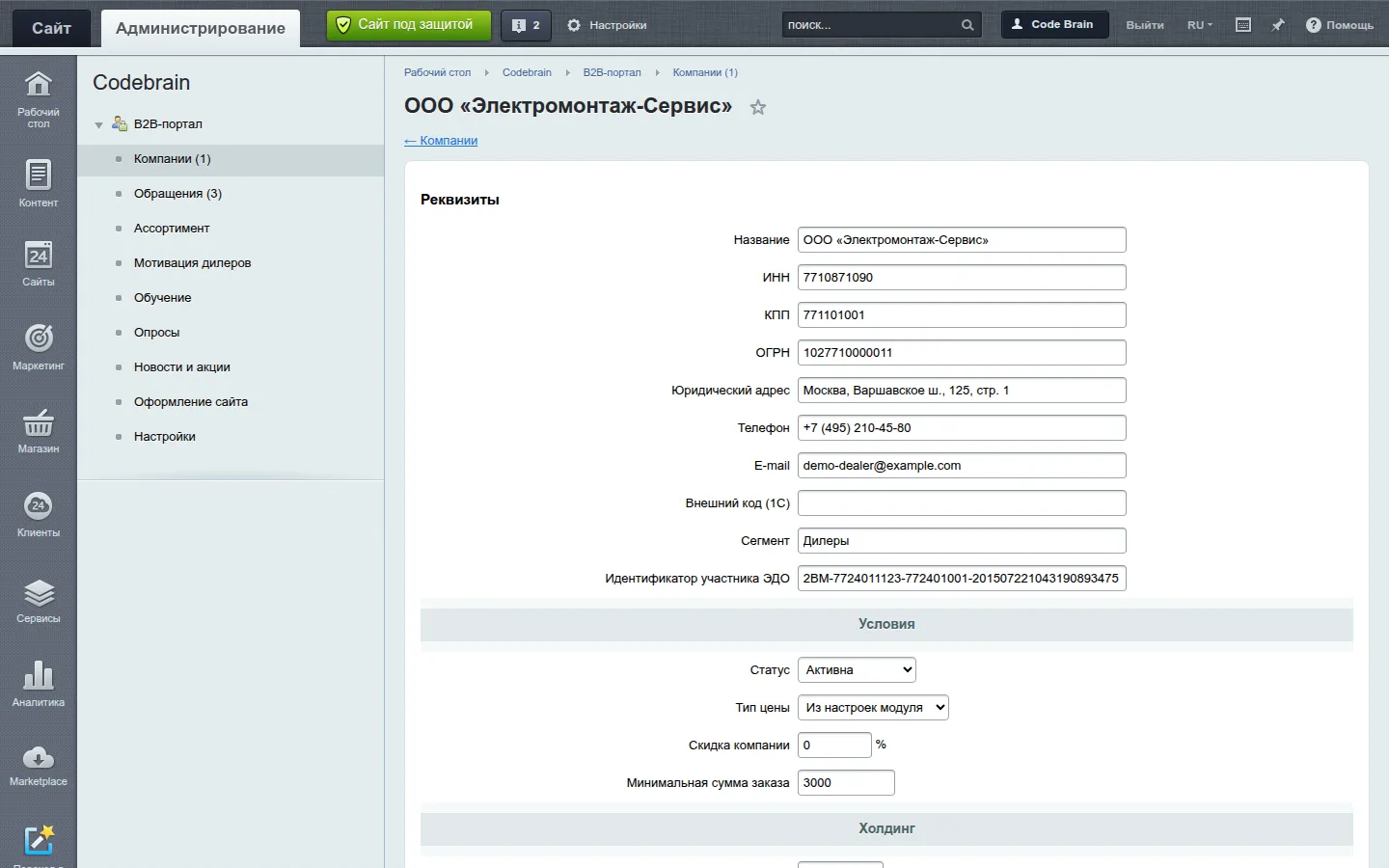
Task: Switch to the Сайт tab
Action: pyautogui.click(x=51, y=28)
